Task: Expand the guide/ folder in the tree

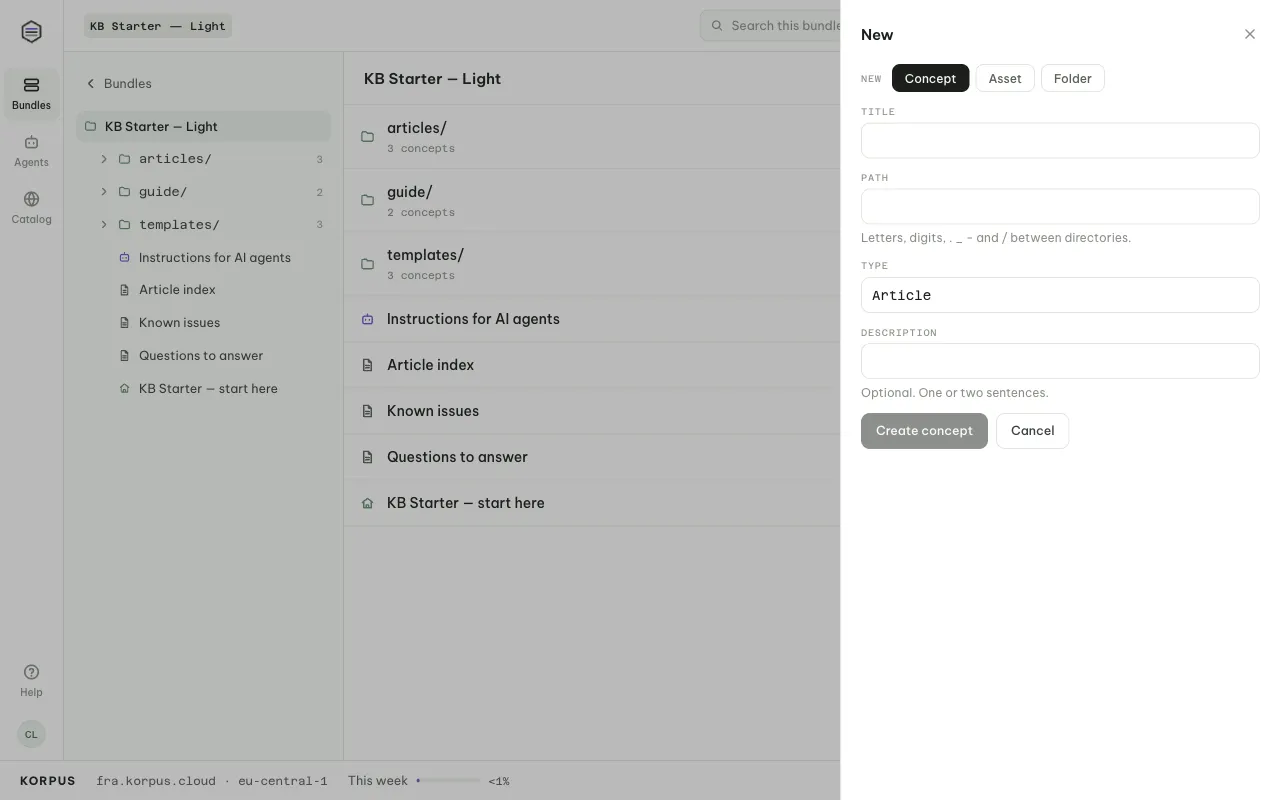Action: coord(104,192)
